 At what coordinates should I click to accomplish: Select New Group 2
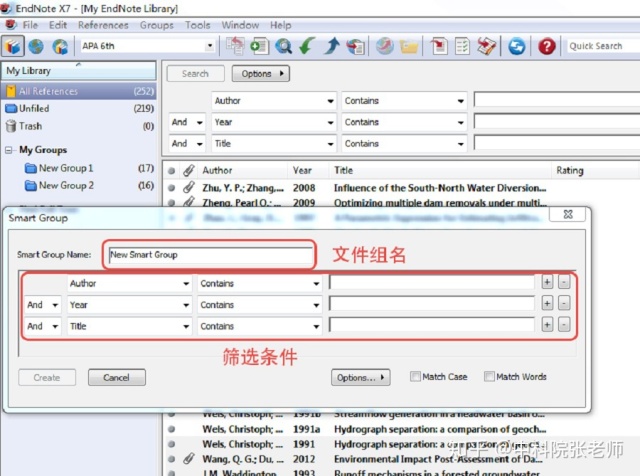point(89,186)
